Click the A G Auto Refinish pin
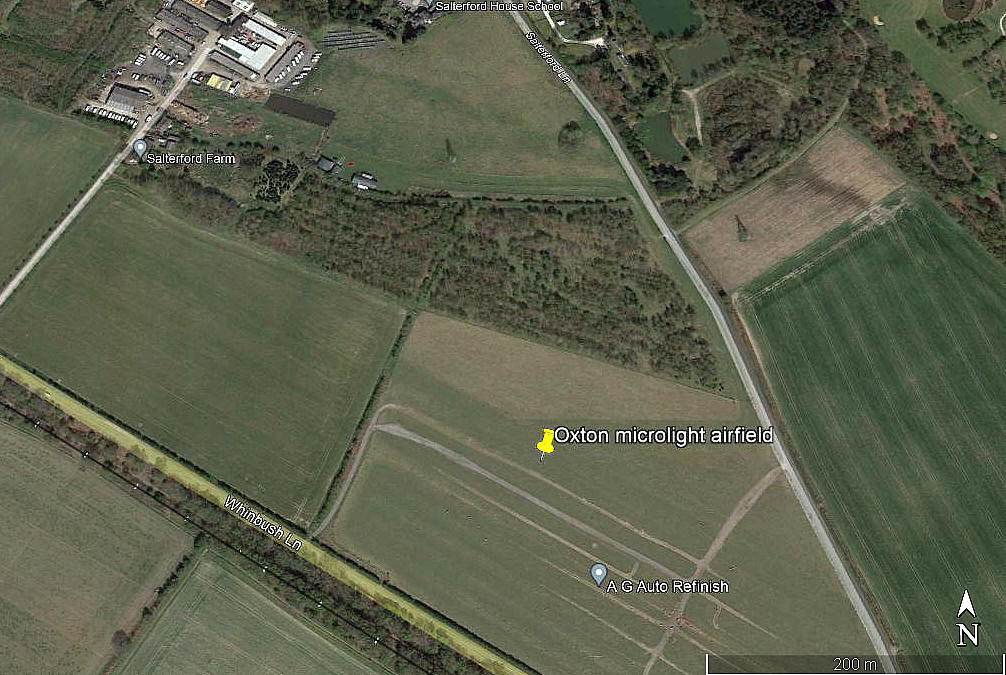1006x675 pixels. 598,574
